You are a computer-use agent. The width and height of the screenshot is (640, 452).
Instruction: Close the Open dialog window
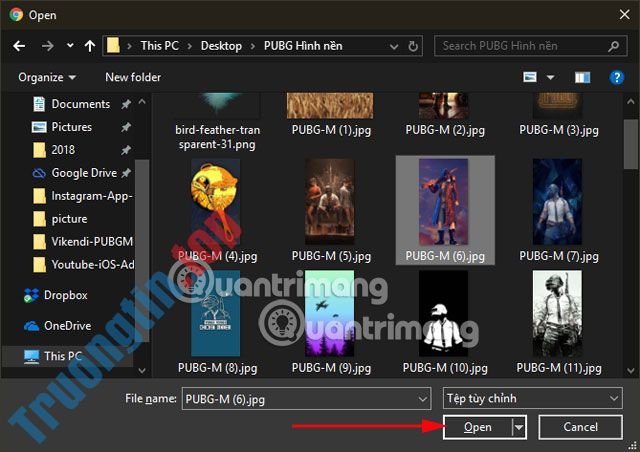click(x=624, y=15)
